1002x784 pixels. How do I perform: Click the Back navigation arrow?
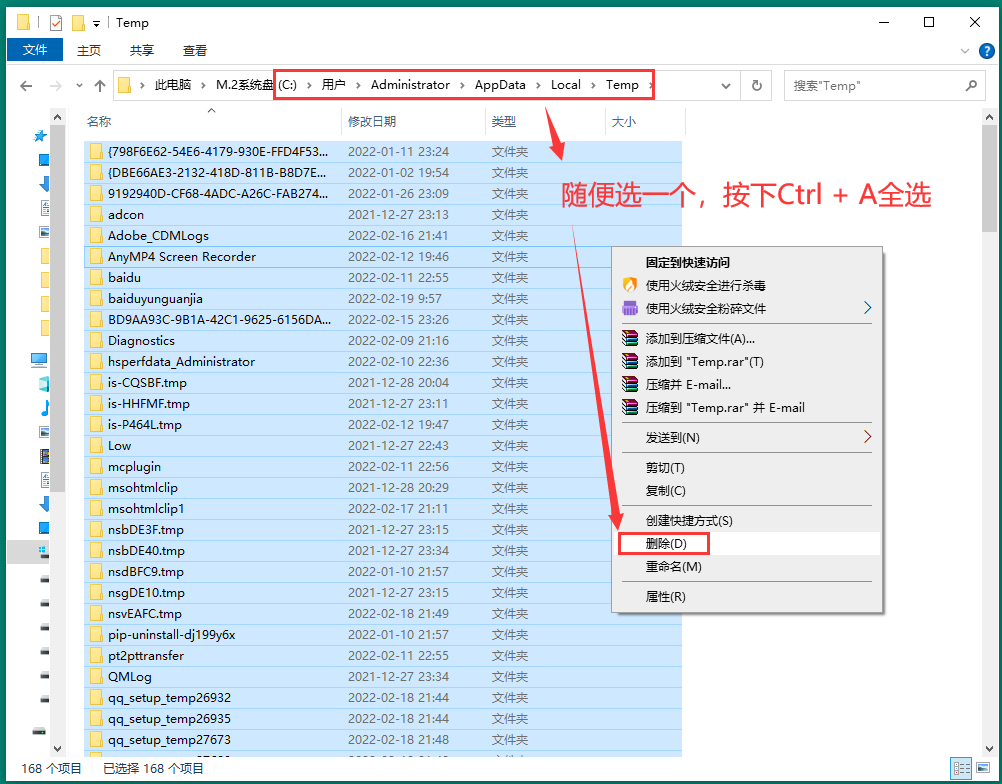[26, 86]
